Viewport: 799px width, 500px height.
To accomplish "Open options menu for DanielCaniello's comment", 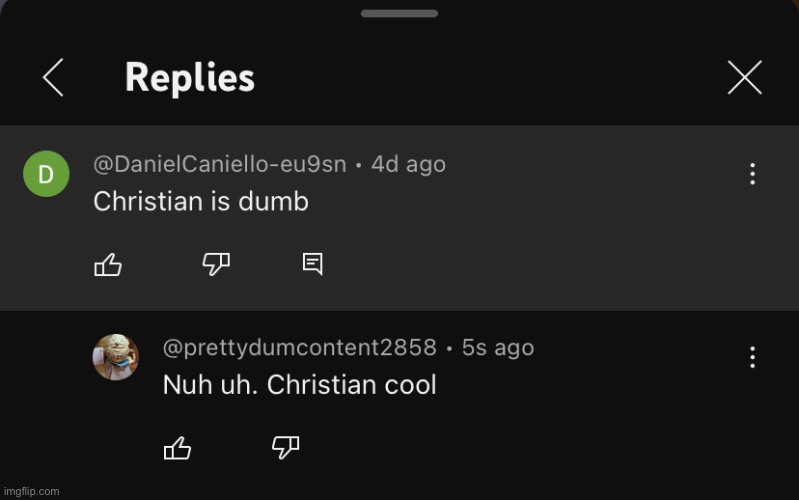I will point(752,174).
